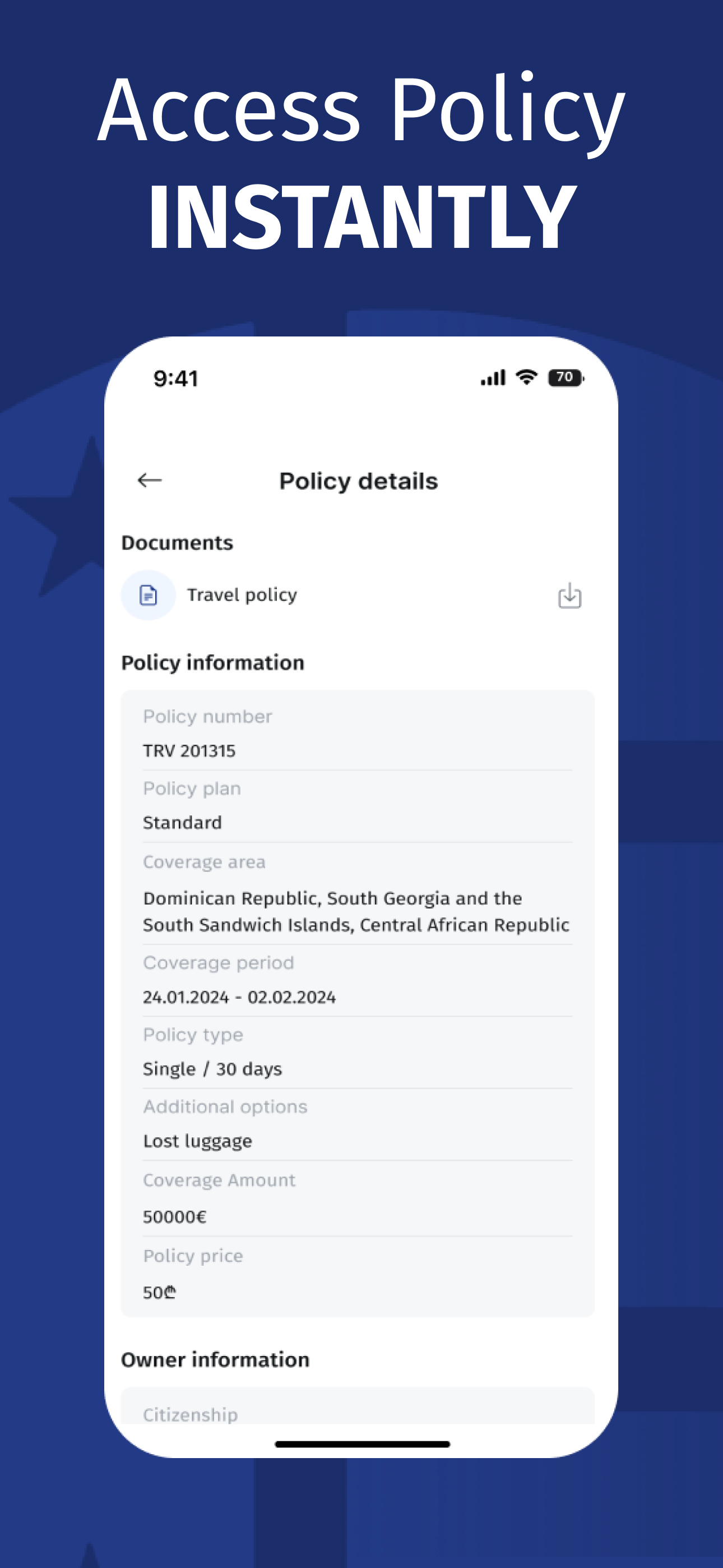723x1568 pixels.
Task: Select the Coverage Amount label
Action: click(219, 1180)
